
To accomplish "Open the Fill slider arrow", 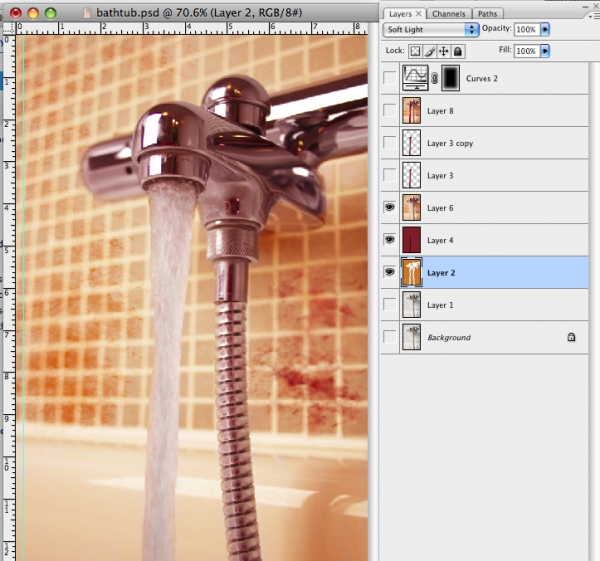I will click(x=545, y=51).
